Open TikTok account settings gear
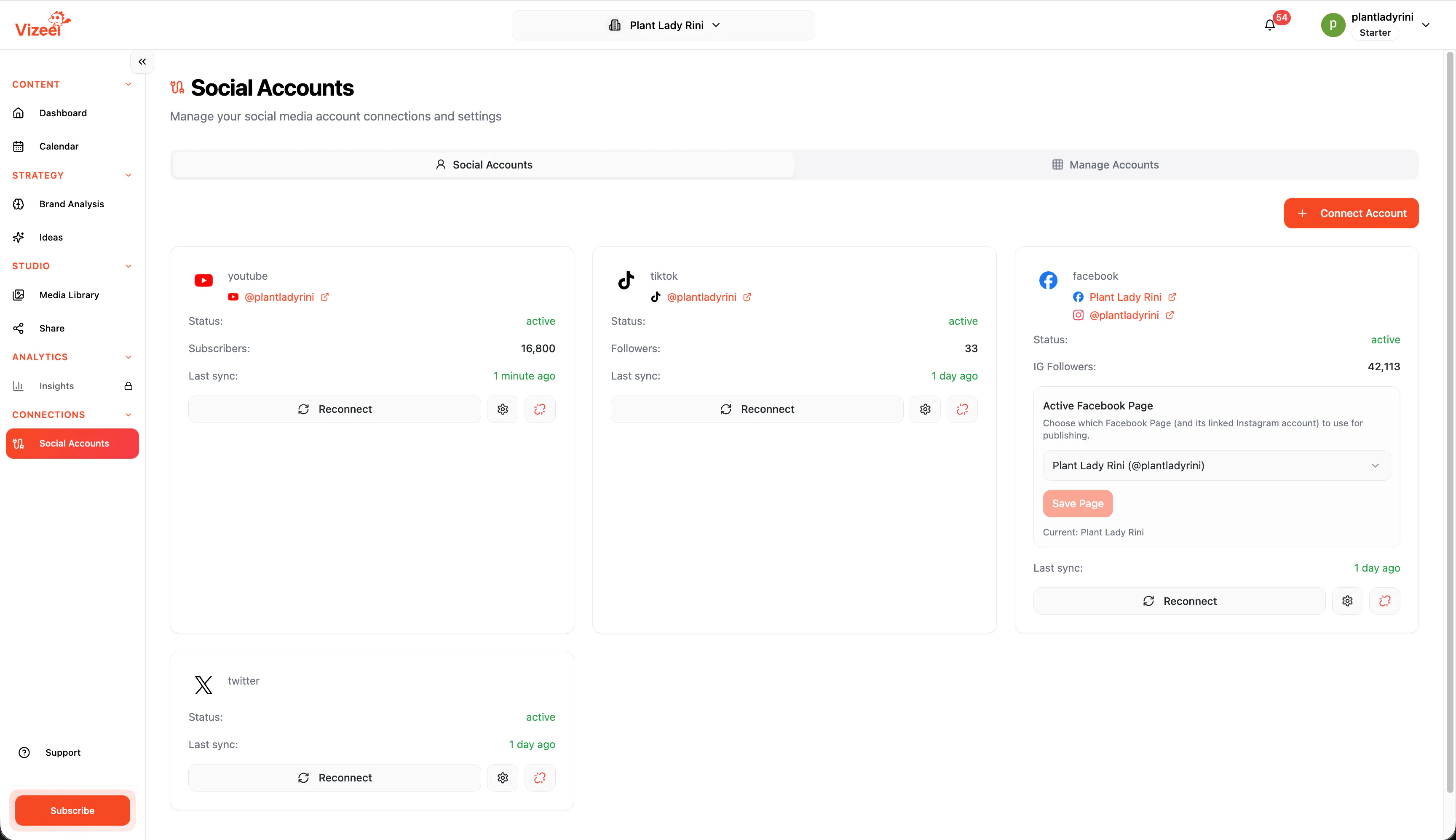Viewport: 1456px width, 840px height. [925, 409]
